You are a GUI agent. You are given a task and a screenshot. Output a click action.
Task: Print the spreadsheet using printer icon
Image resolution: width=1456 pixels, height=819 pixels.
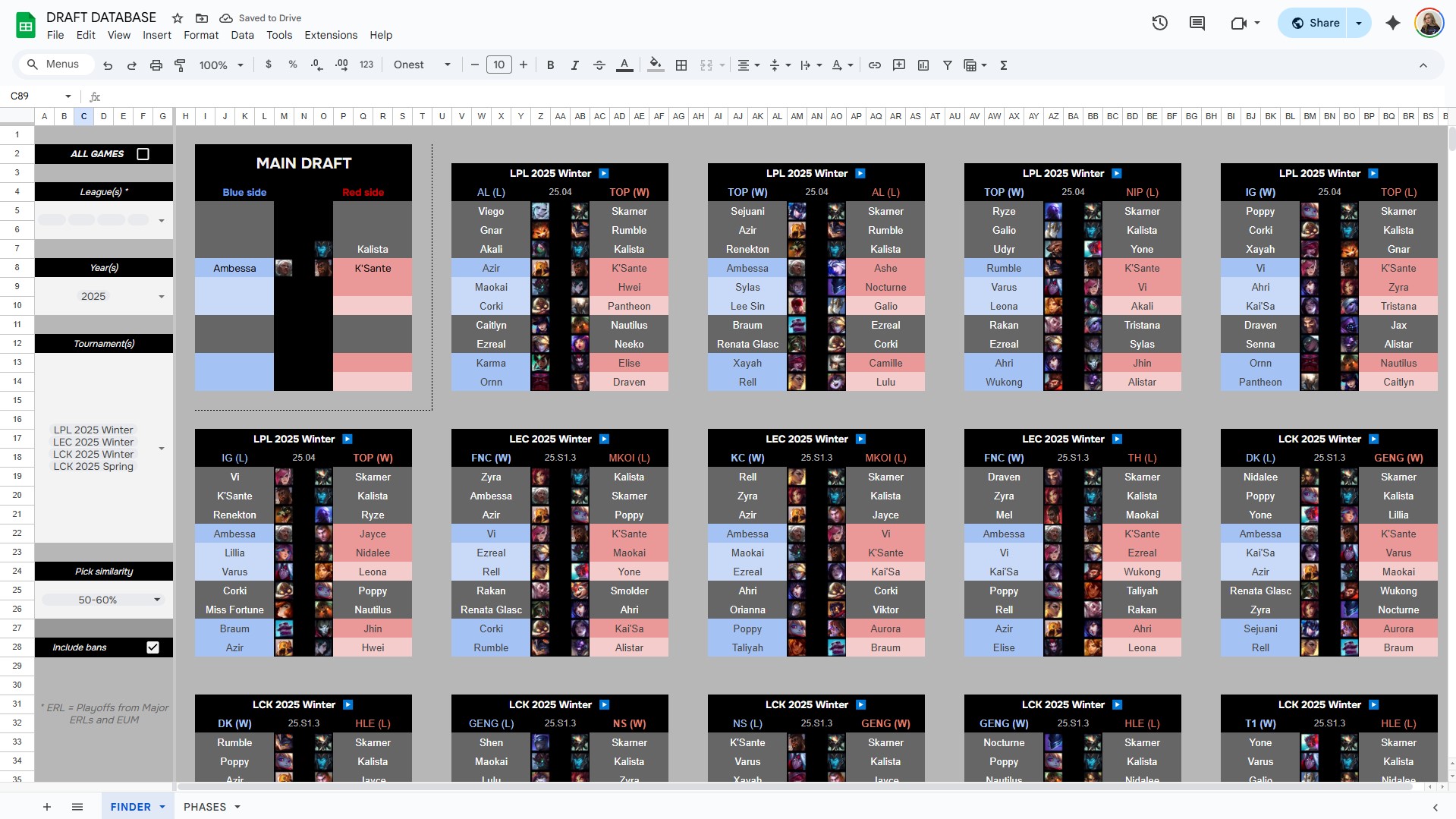tap(156, 65)
